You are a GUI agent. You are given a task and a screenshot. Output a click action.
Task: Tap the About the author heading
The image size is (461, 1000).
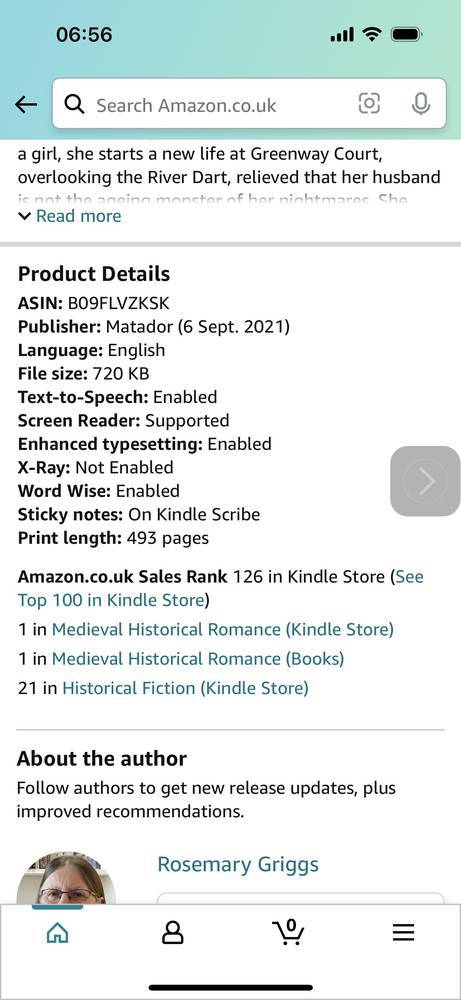tap(101, 758)
